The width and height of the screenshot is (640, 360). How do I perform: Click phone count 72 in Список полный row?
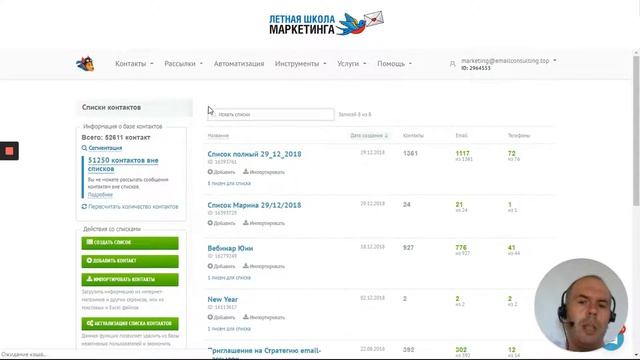coord(511,153)
